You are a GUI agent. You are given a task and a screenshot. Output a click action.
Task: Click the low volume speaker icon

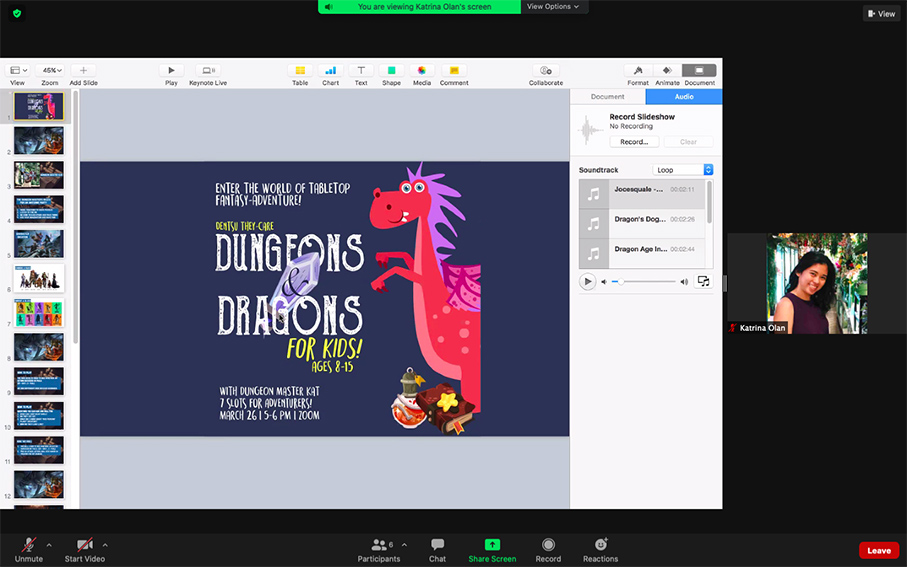604,282
